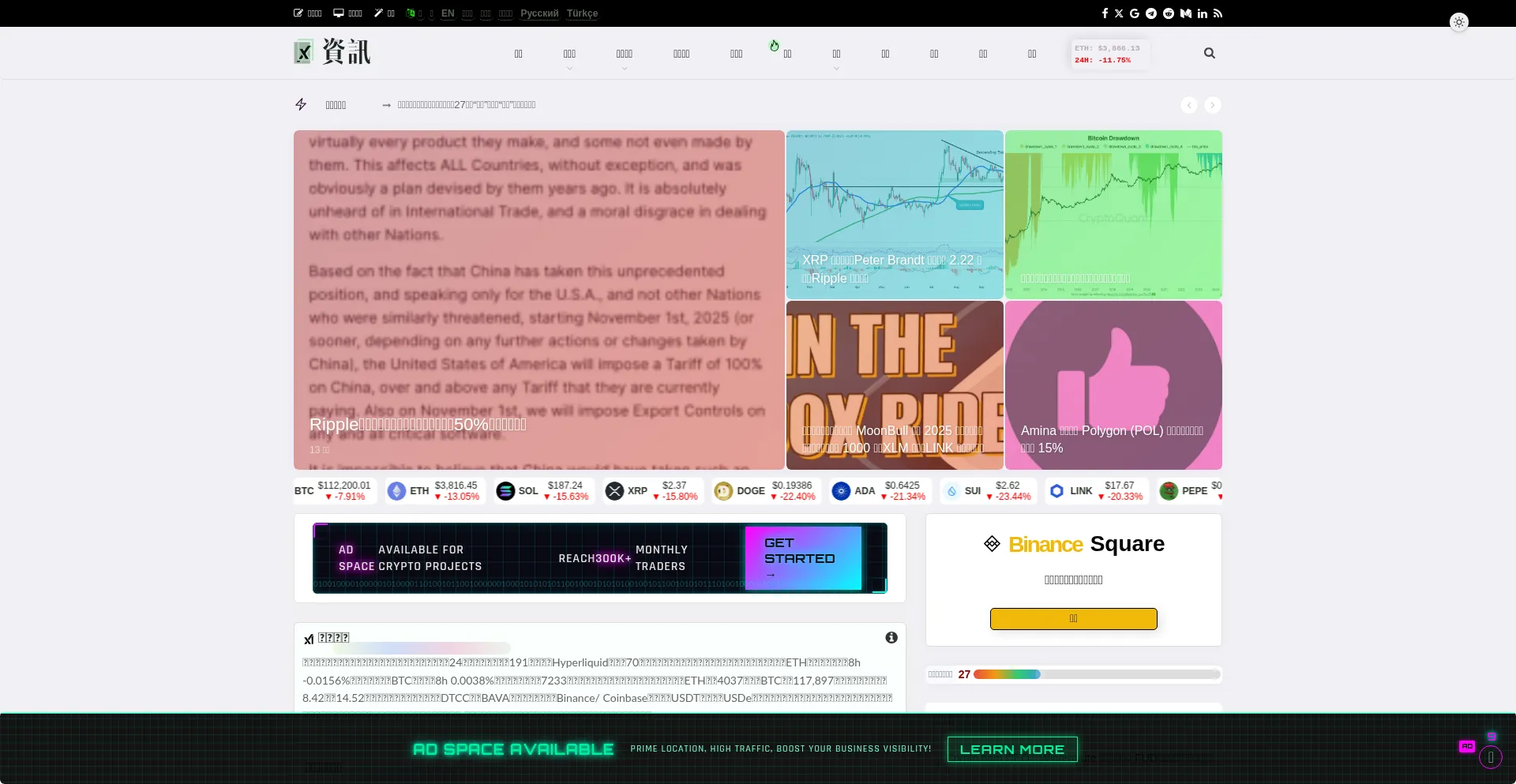Open the XRP Peter Brandt article thumbnail
The width and height of the screenshot is (1516, 784).
[x=895, y=214]
